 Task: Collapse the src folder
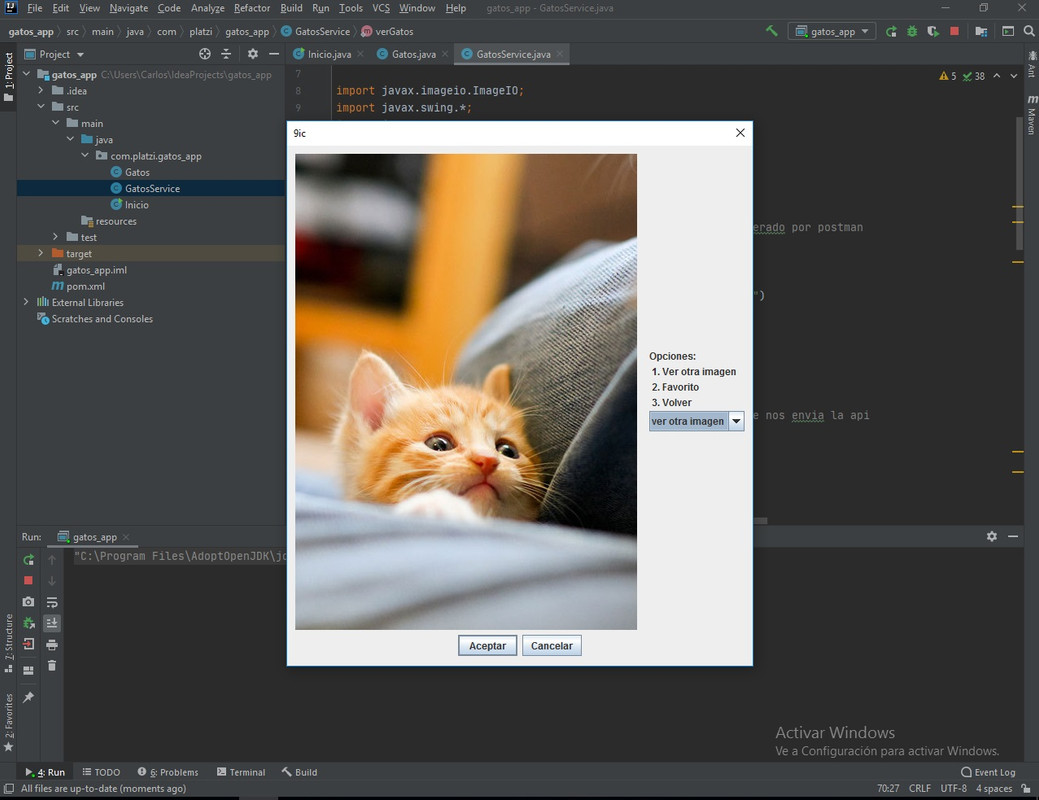tap(40, 107)
